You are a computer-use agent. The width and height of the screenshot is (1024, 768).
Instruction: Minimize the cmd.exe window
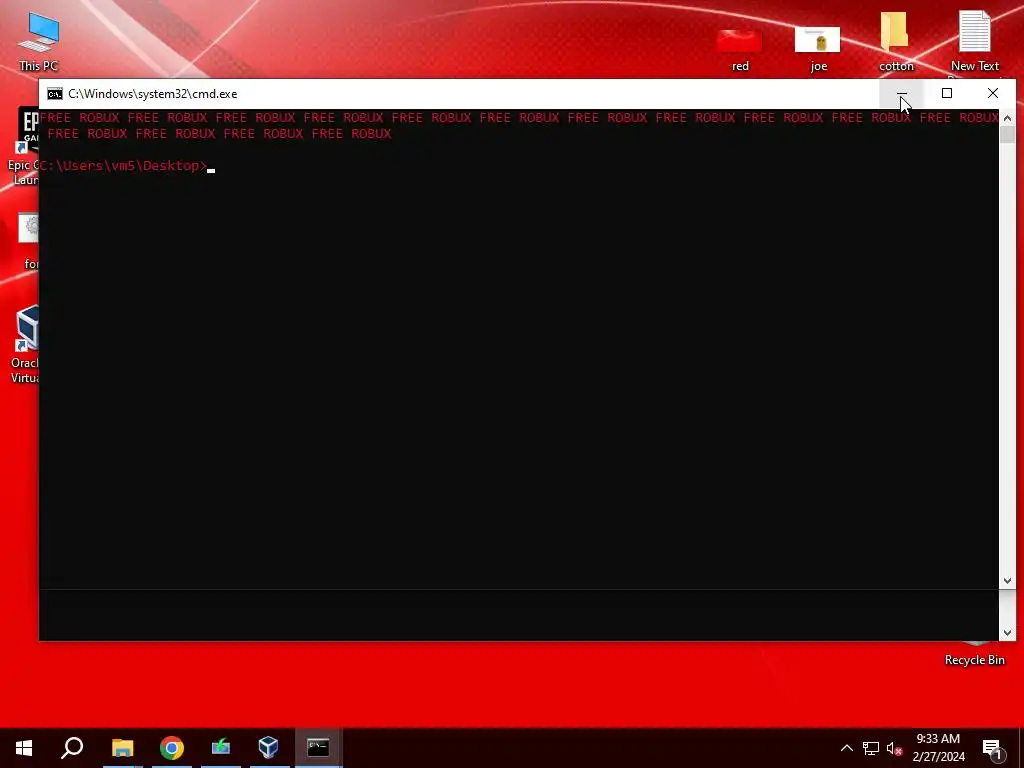(x=901, y=93)
